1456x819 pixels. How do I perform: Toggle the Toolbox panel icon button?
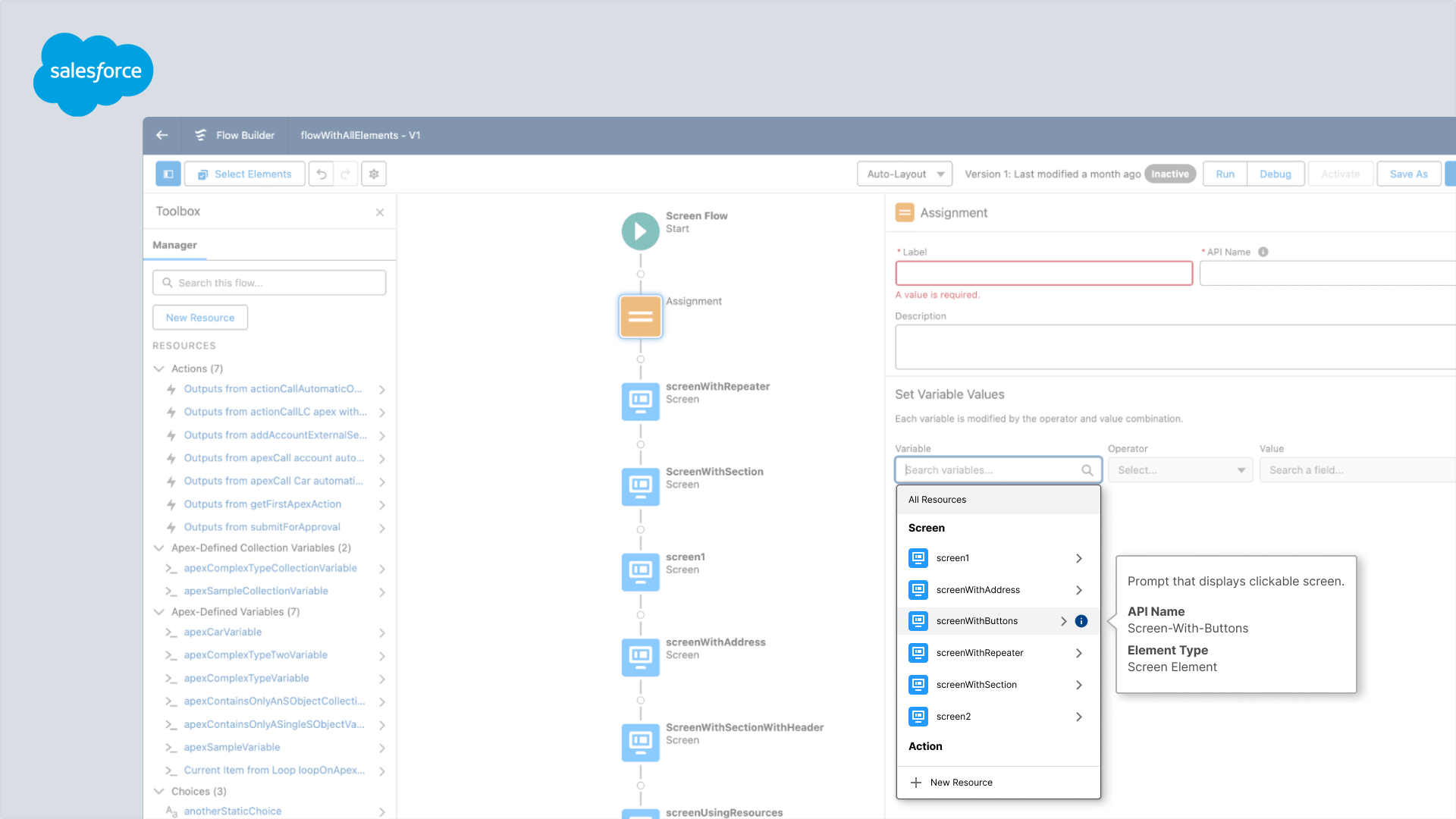(168, 174)
